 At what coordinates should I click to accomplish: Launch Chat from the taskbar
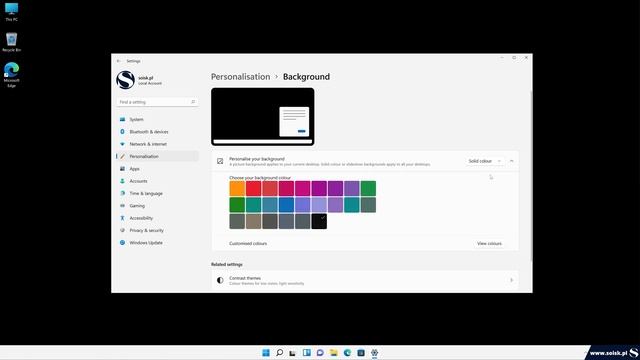click(320, 353)
